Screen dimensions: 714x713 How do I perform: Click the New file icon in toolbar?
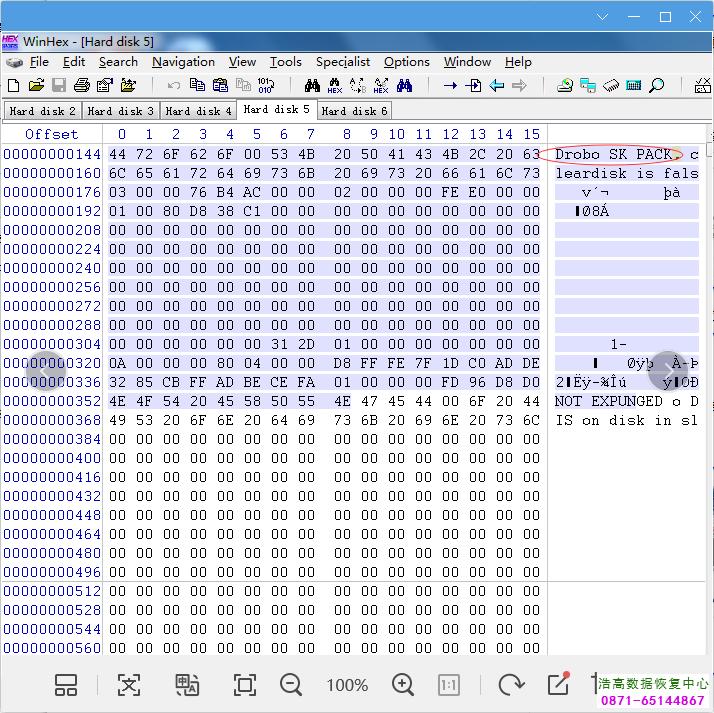(x=14, y=86)
